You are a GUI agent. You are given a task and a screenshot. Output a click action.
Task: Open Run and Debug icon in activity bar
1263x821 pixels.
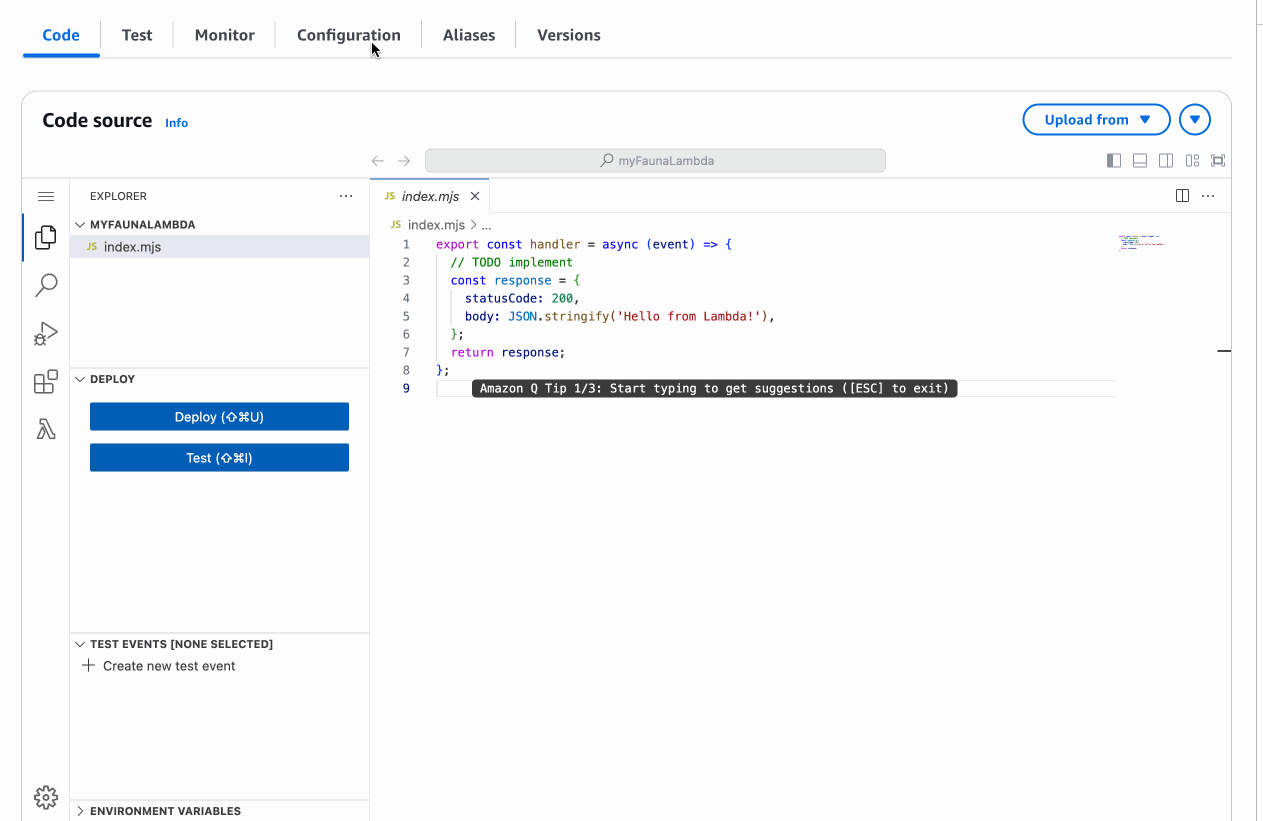[46, 333]
